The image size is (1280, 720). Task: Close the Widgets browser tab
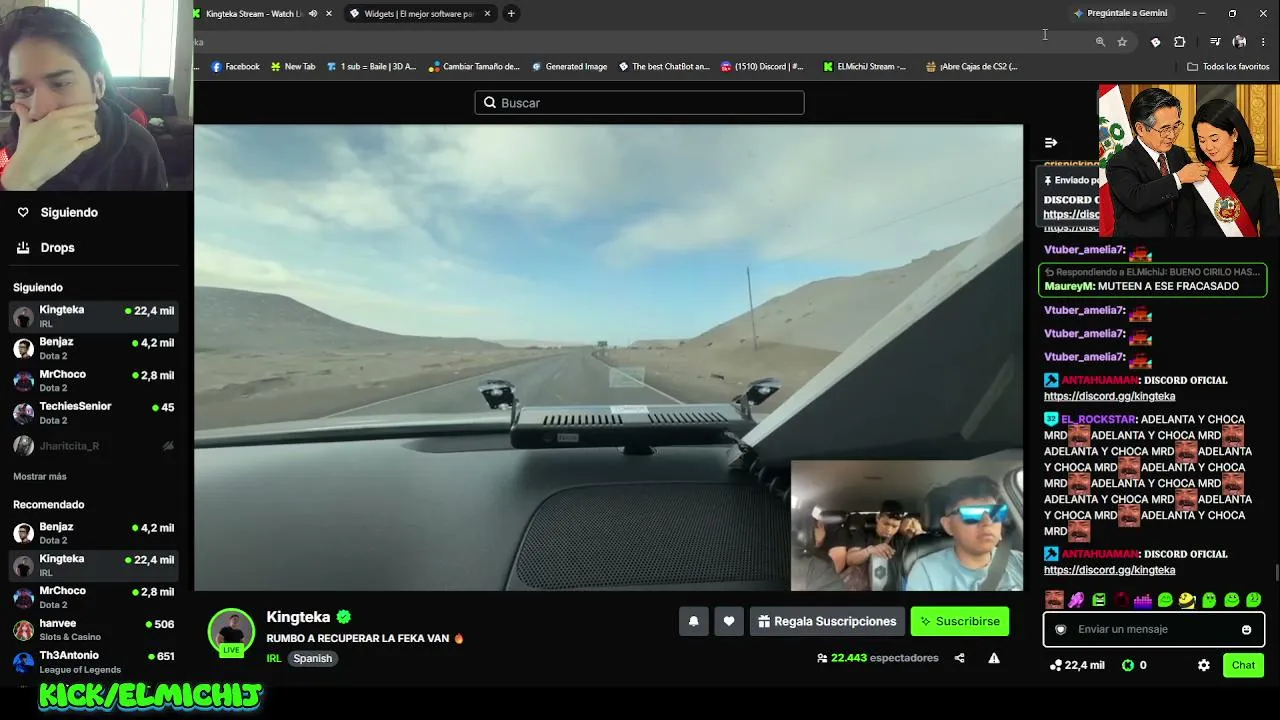[488, 14]
